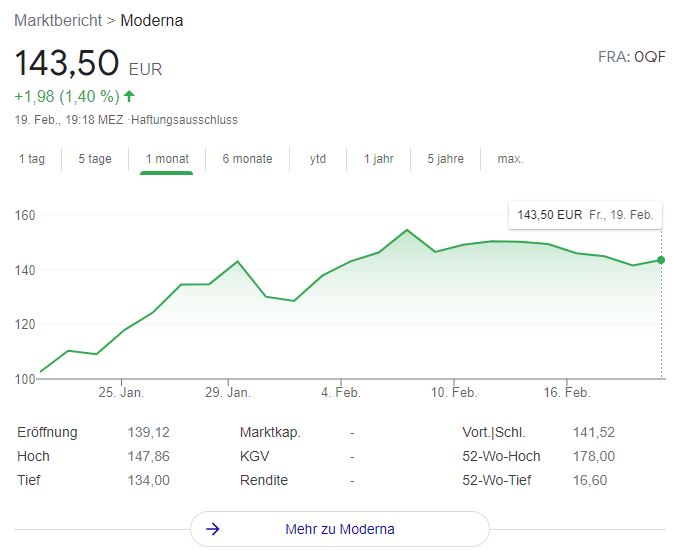Viewport: 674px width, 550px height.
Task: Click the FRA: 0QF ticker symbol
Action: 632,57
